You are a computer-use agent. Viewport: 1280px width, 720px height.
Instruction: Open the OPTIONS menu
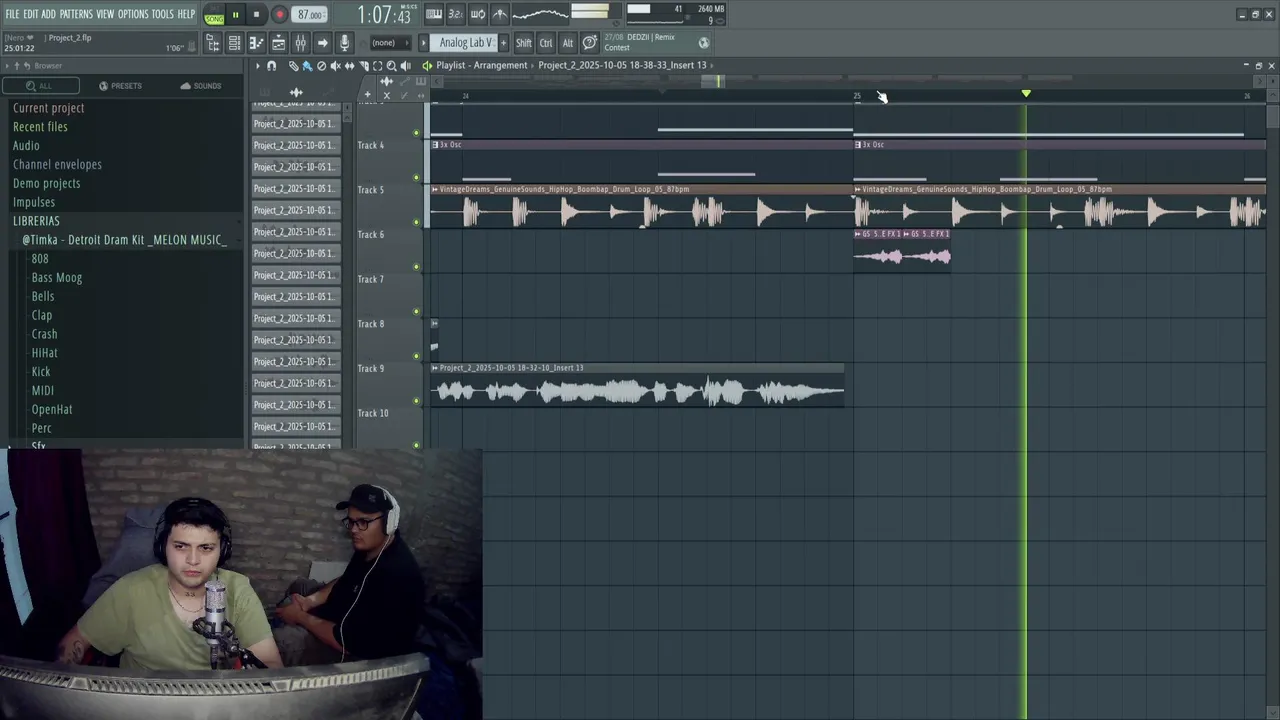pos(133,14)
